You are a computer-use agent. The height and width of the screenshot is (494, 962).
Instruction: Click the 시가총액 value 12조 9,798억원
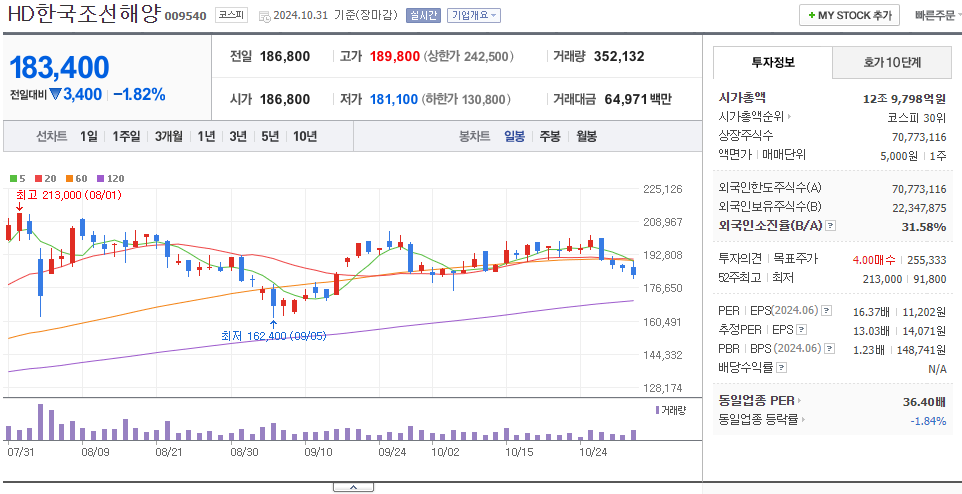pyautogui.click(x=904, y=98)
